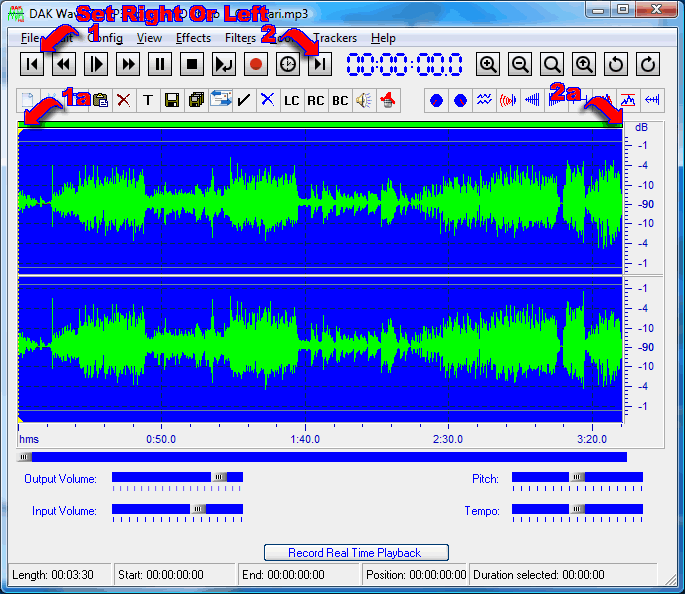The image size is (685, 594).
Task: Start recording with the red record button
Action: tap(256, 64)
